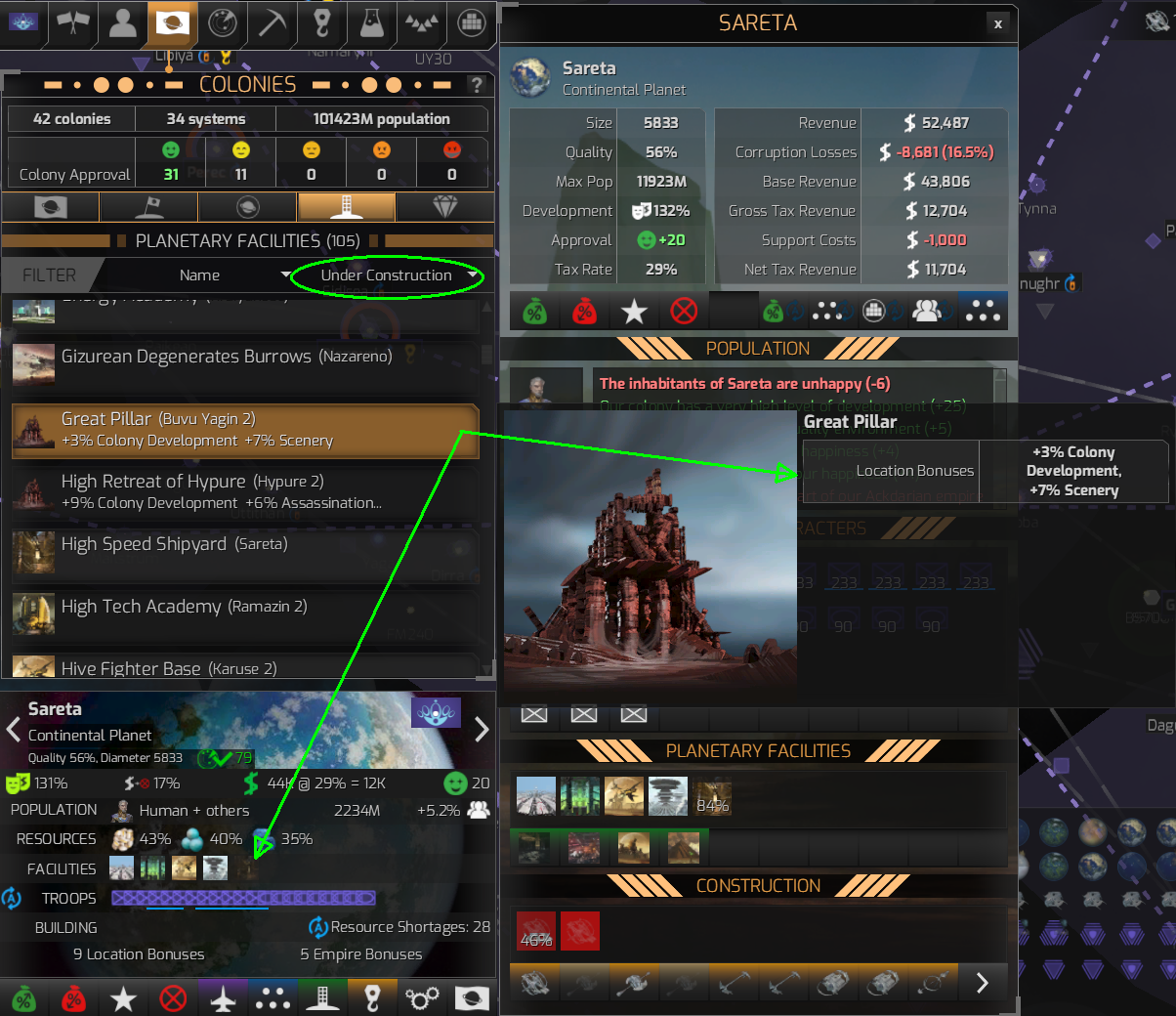Image resolution: width=1176 pixels, height=1016 pixels.
Task: Open the diplomacy crossed-flags screen
Action: 73,22
